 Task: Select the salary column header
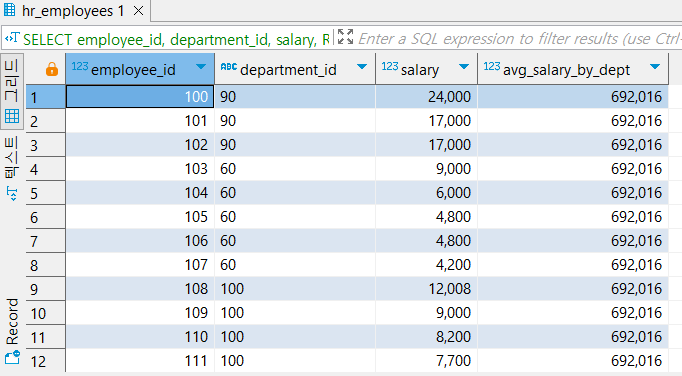tap(427, 69)
